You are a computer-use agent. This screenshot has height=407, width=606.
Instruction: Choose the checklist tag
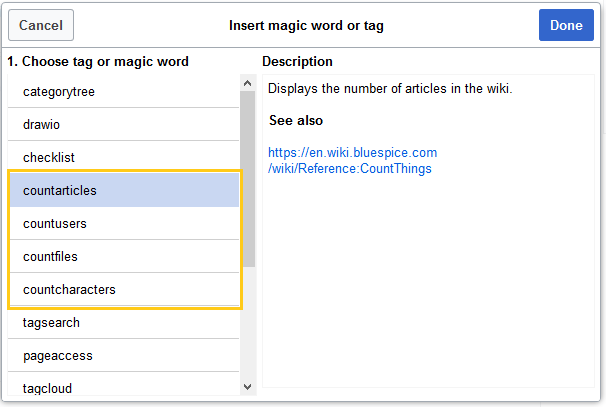coord(123,157)
